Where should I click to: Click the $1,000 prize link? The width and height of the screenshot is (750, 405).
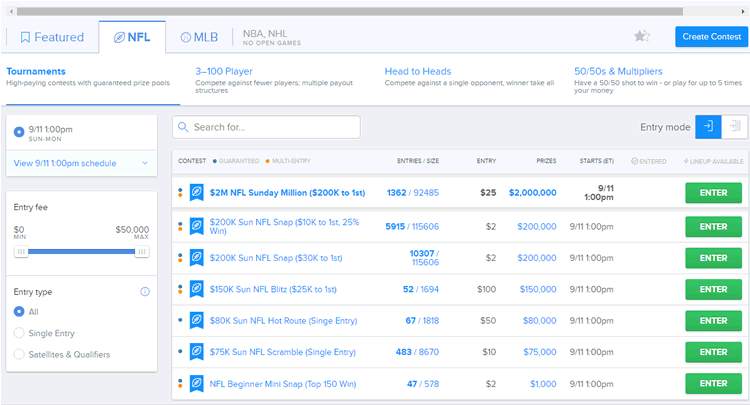click(543, 384)
